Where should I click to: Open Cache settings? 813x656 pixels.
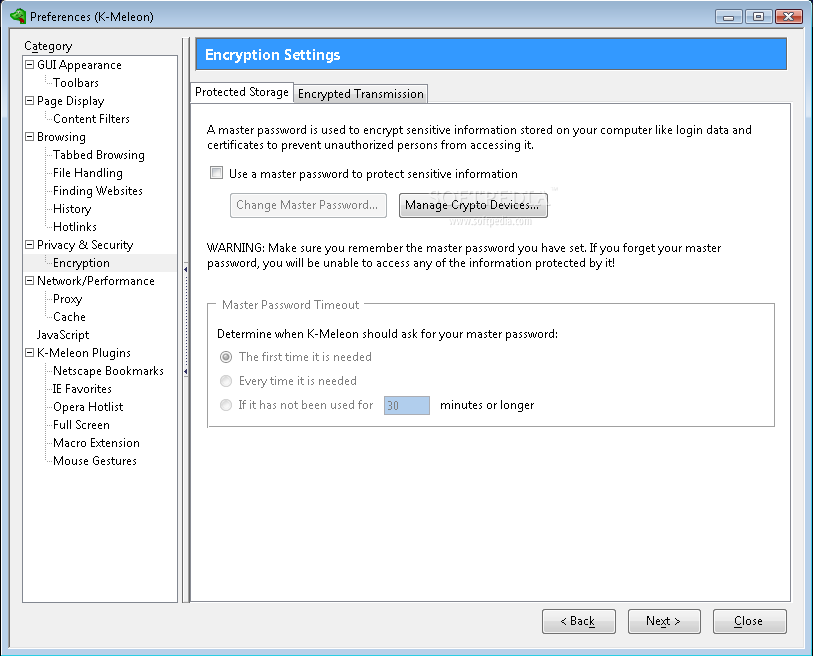(x=69, y=317)
